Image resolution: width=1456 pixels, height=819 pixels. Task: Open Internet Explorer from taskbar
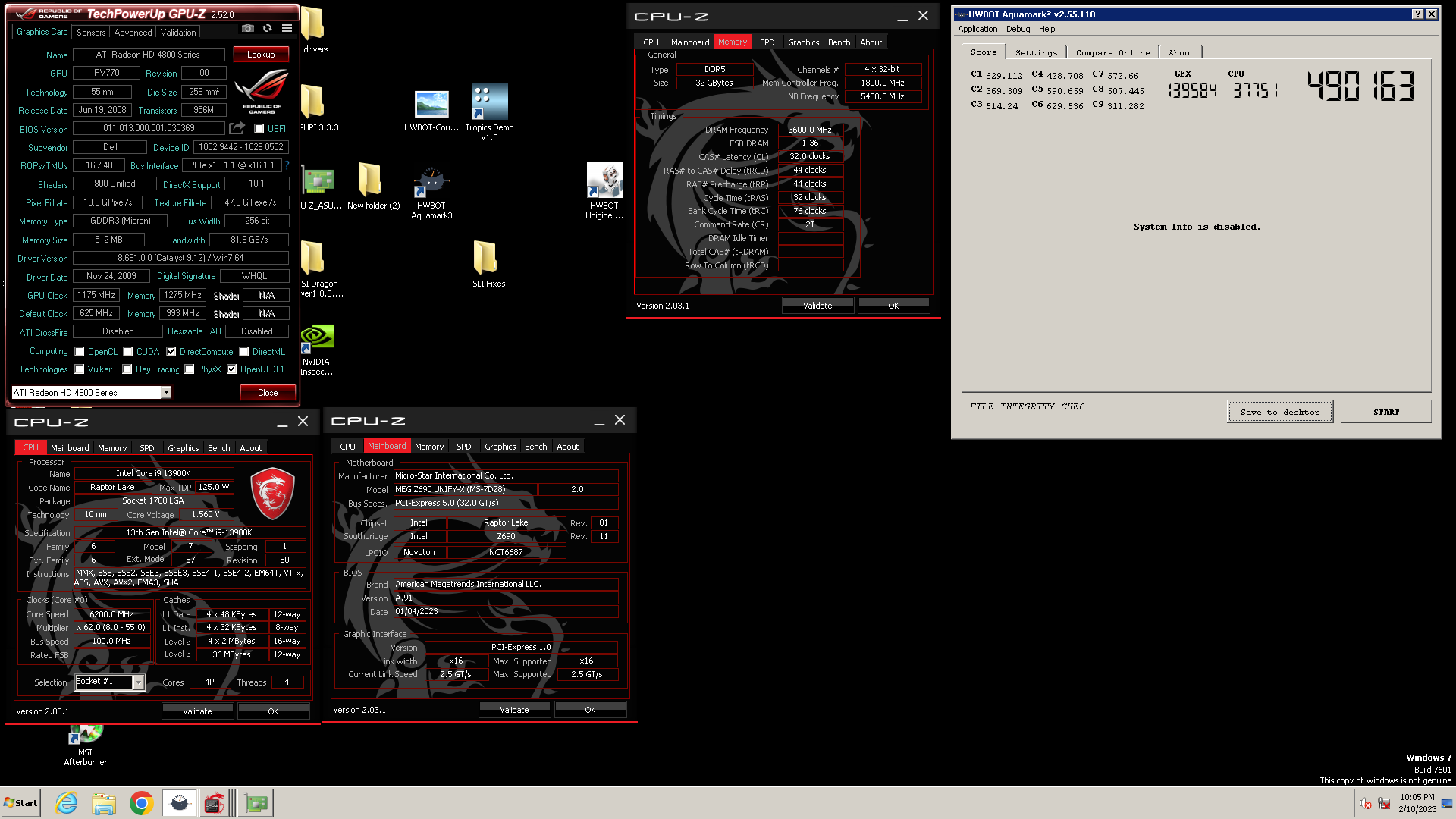[67, 803]
